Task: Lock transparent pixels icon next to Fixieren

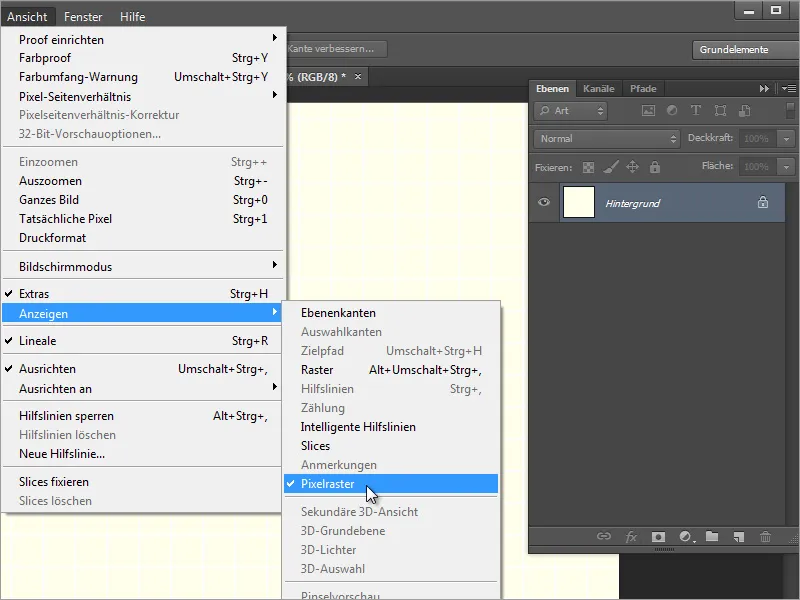Action: [588, 167]
